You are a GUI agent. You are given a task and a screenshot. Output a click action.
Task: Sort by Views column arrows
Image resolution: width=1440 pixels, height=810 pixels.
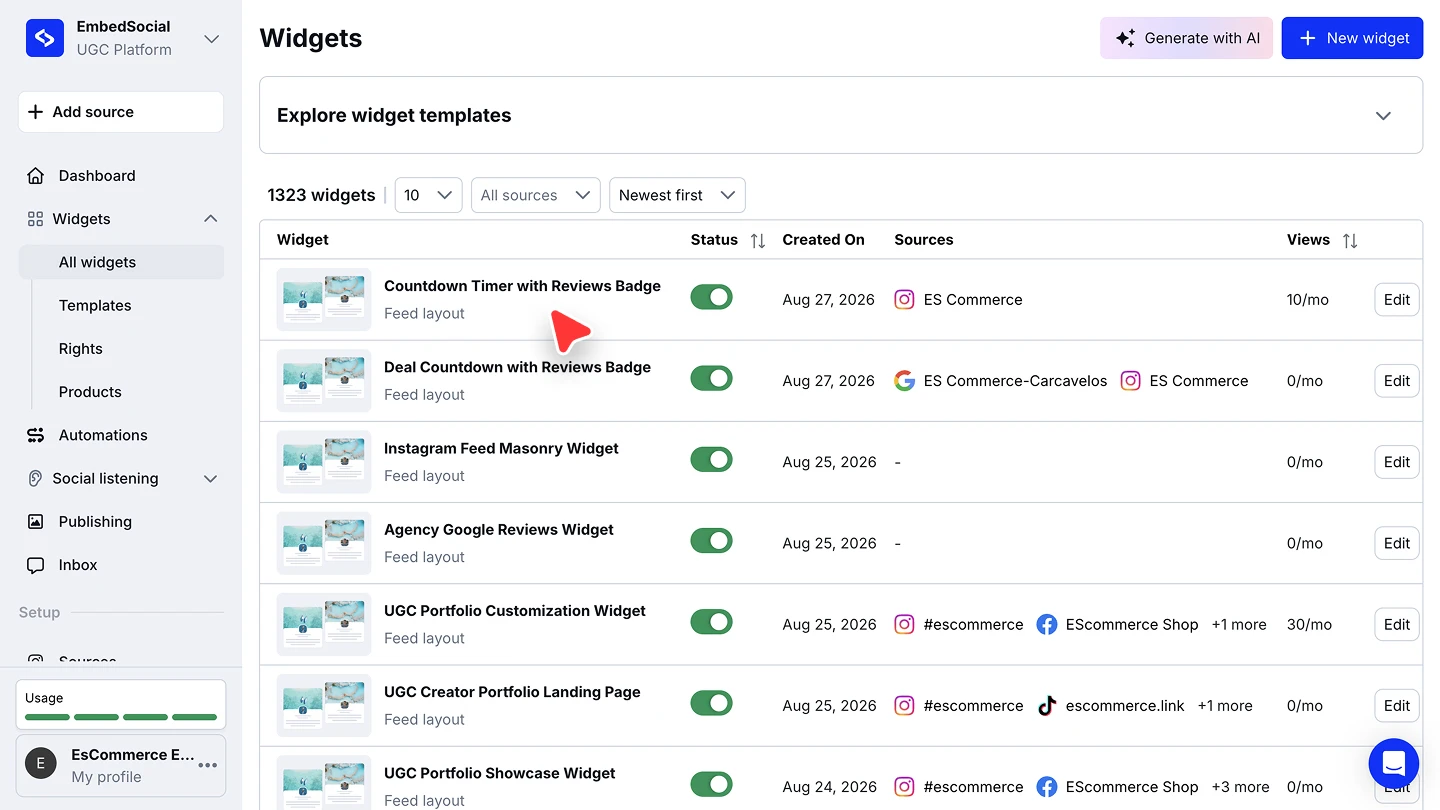[1350, 240]
